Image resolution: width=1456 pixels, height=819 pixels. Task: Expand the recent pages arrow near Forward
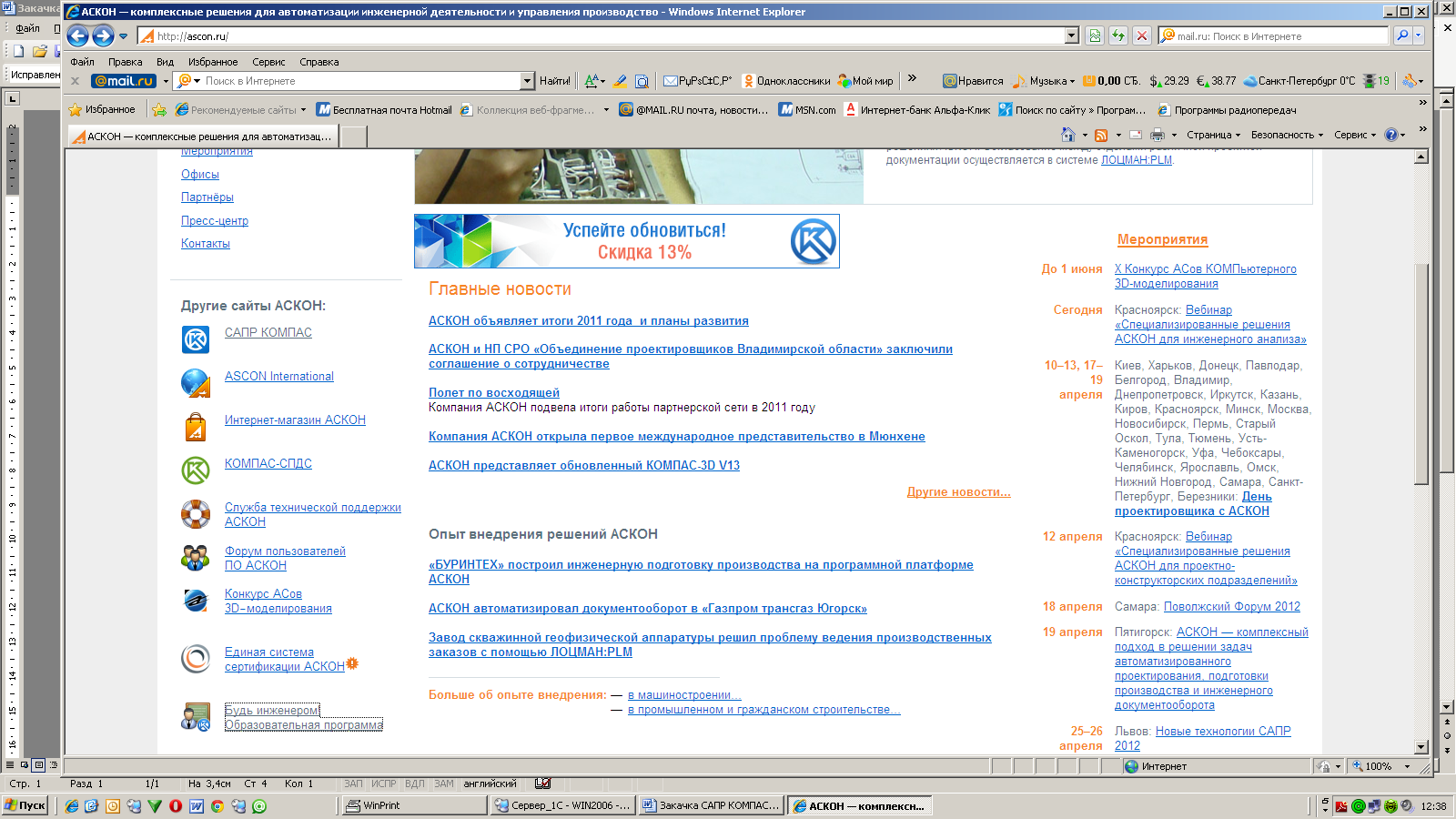[124, 36]
